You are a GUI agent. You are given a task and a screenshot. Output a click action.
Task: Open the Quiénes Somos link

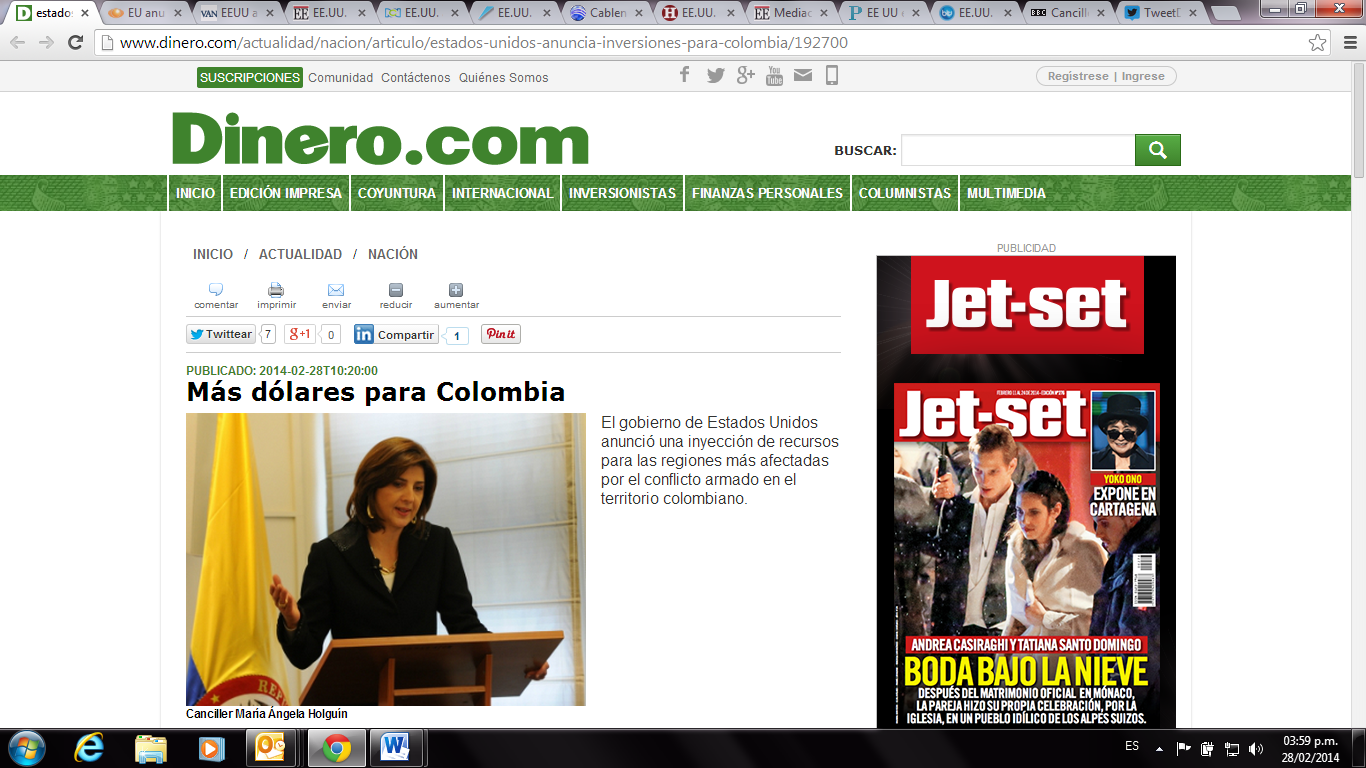(504, 77)
